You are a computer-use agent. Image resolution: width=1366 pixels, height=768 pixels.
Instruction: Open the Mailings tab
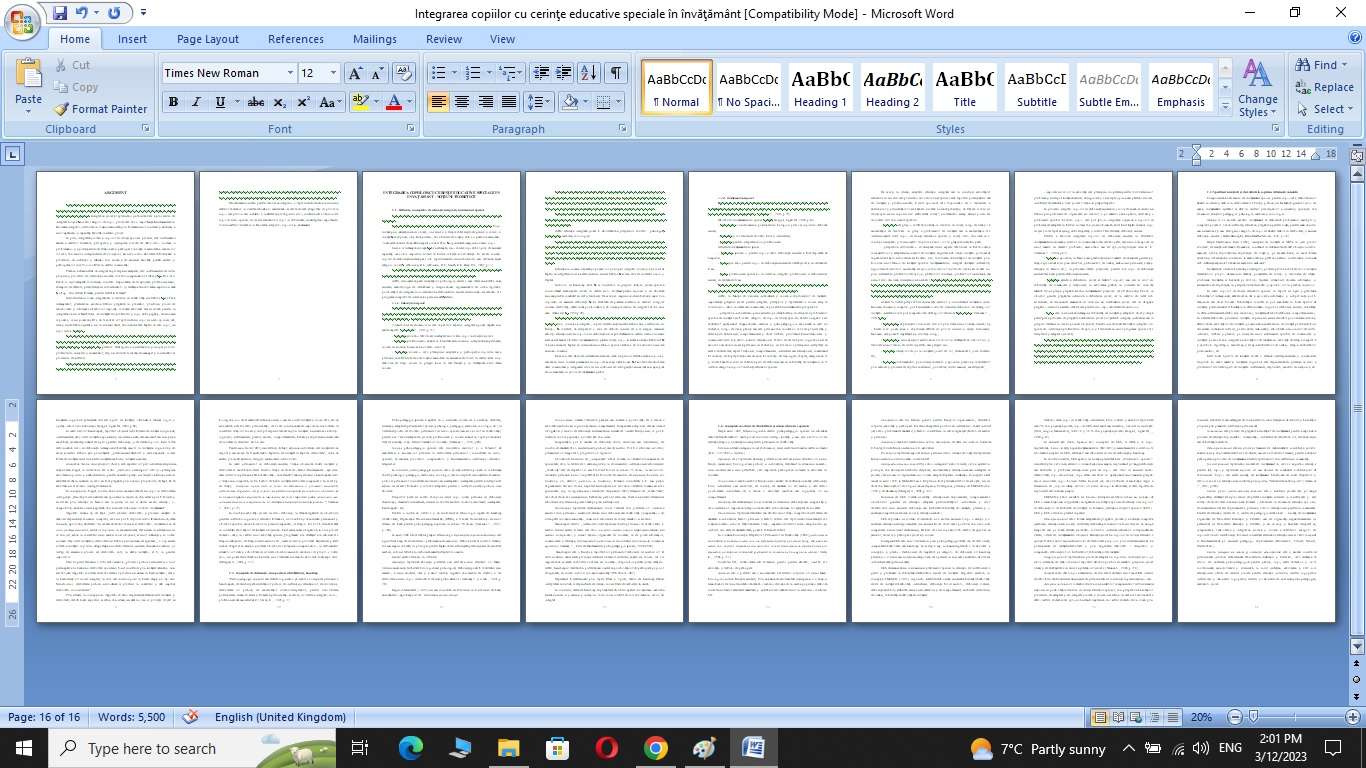coord(375,39)
